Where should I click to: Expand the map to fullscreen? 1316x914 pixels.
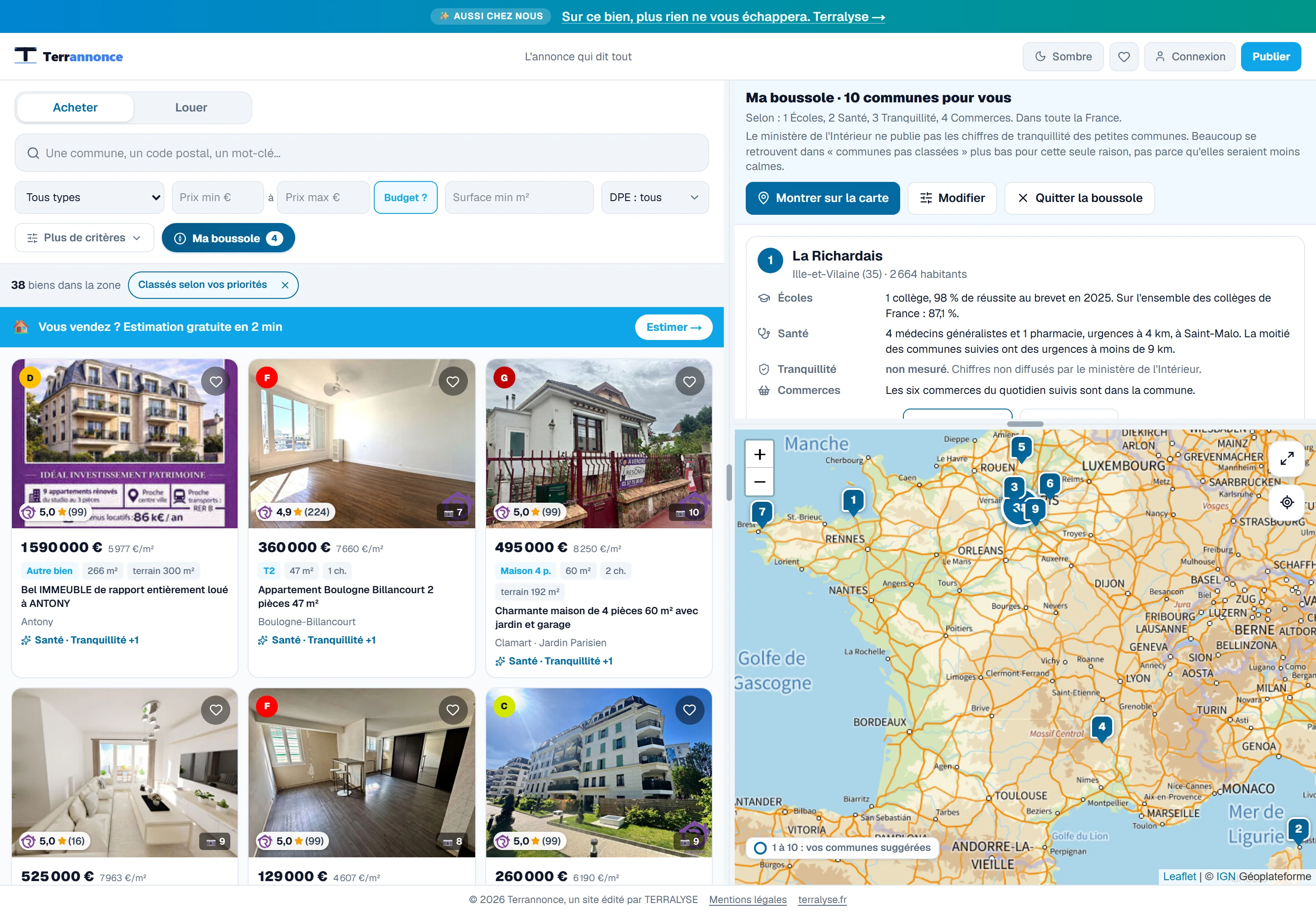point(1287,458)
